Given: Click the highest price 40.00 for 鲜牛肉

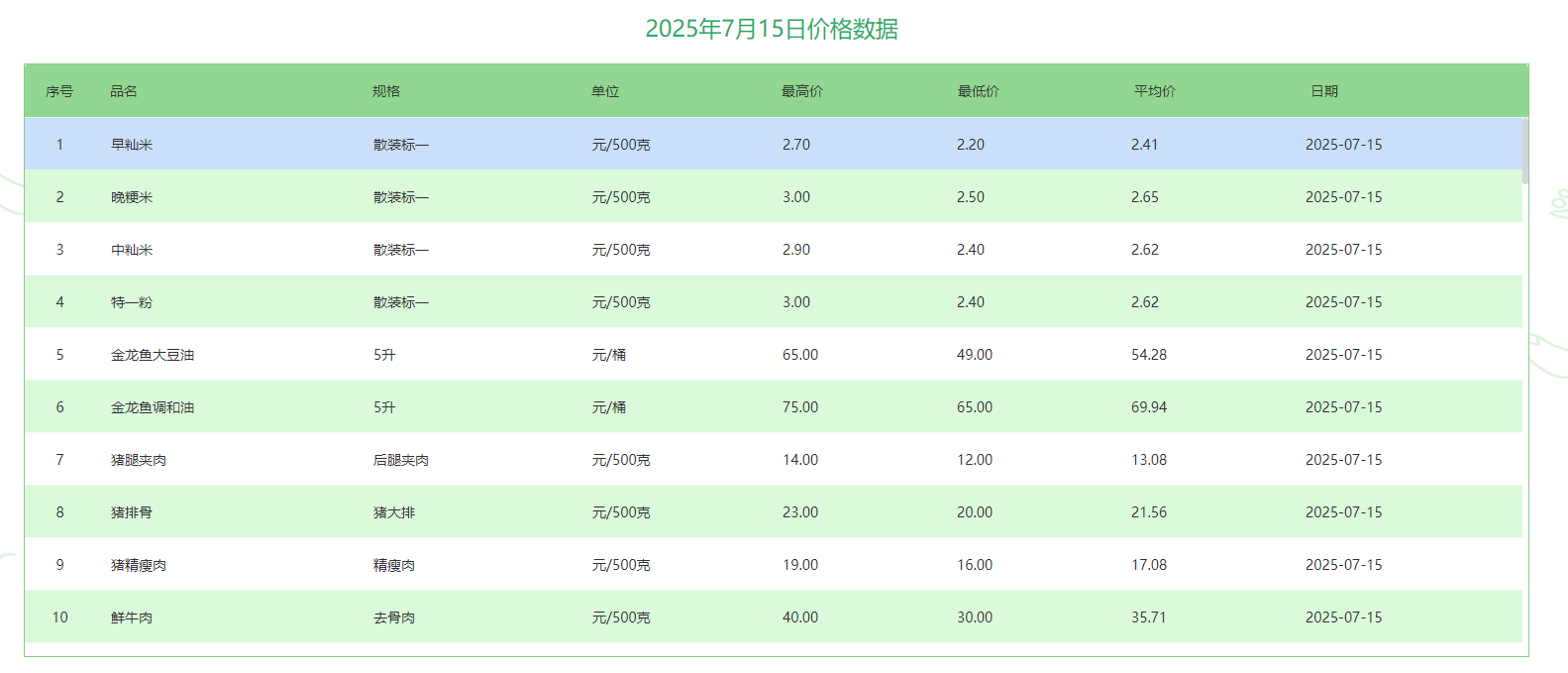Looking at the screenshot, I should pyautogui.click(x=800, y=617).
